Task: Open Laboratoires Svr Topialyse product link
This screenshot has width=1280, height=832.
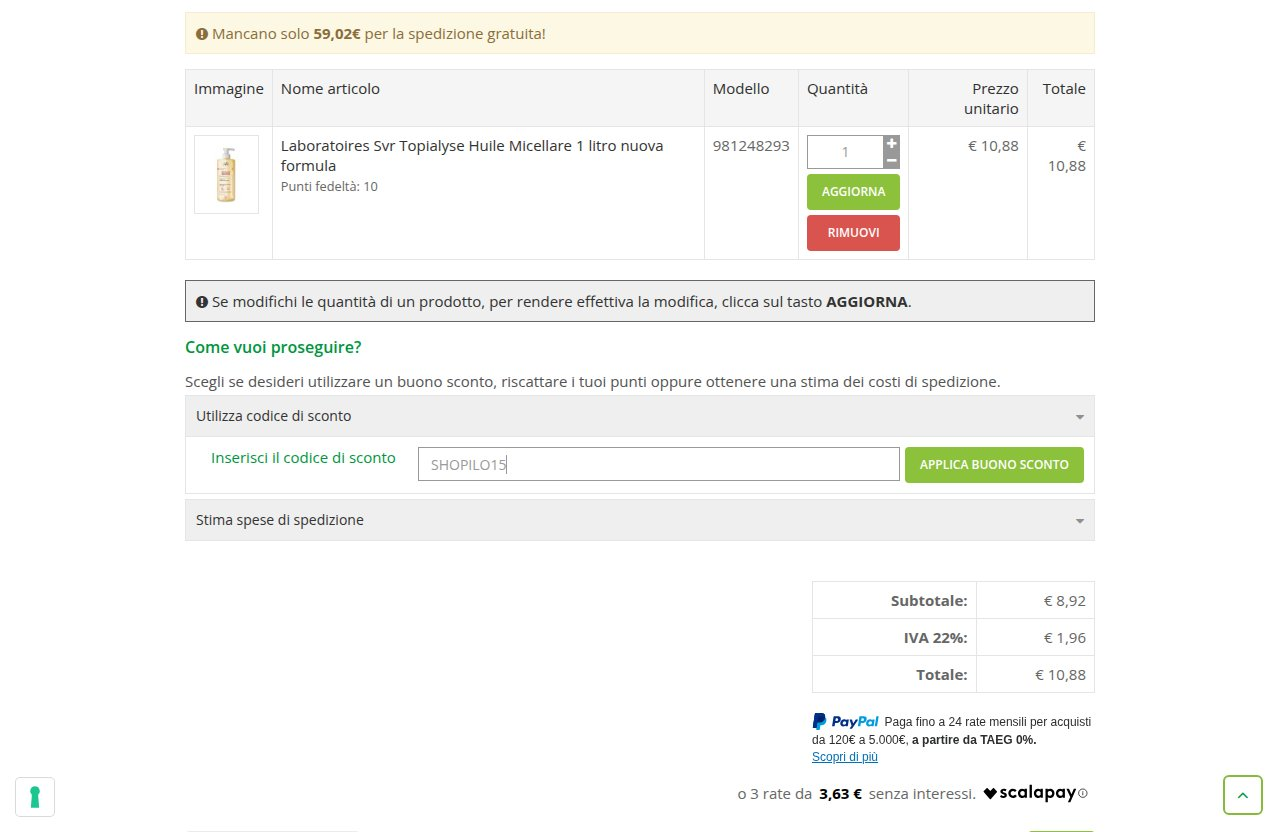Action: point(472,156)
